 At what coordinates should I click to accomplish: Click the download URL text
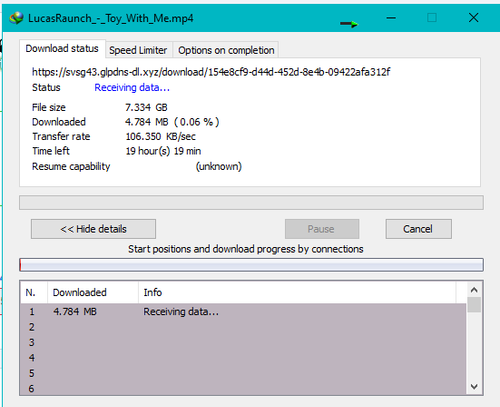[x=211, y=72]
